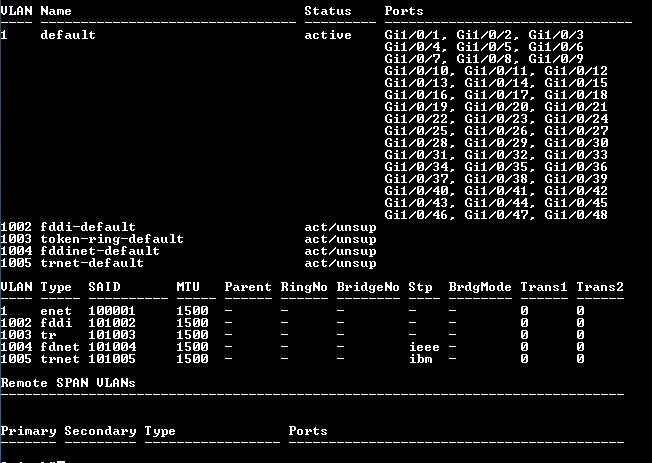This screenshot has height=463, width=652.
Task: Select the "token-ring-default" VLAN name
Action: point(112,239)
